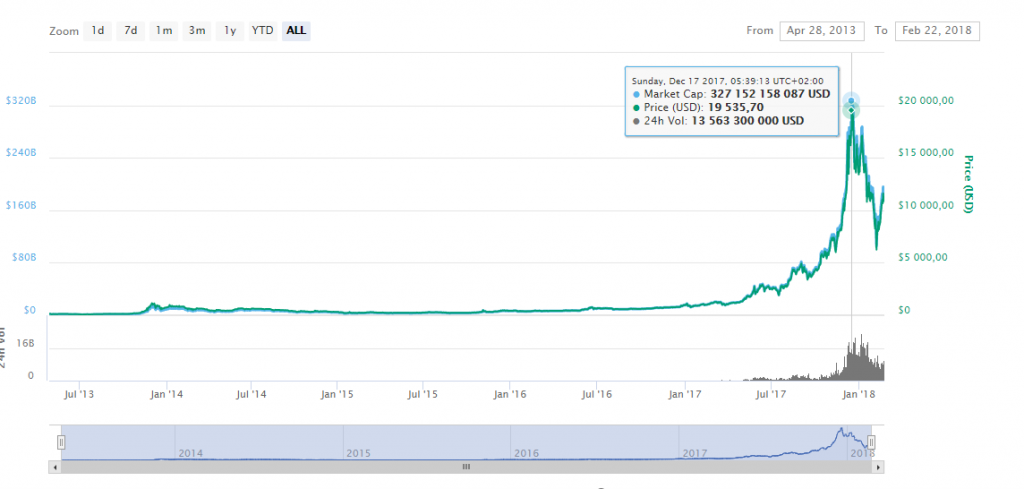Click the Market Cap blue dot in tooltip
The width and height of the screenshot is (1024, 489).
[636, 93]
